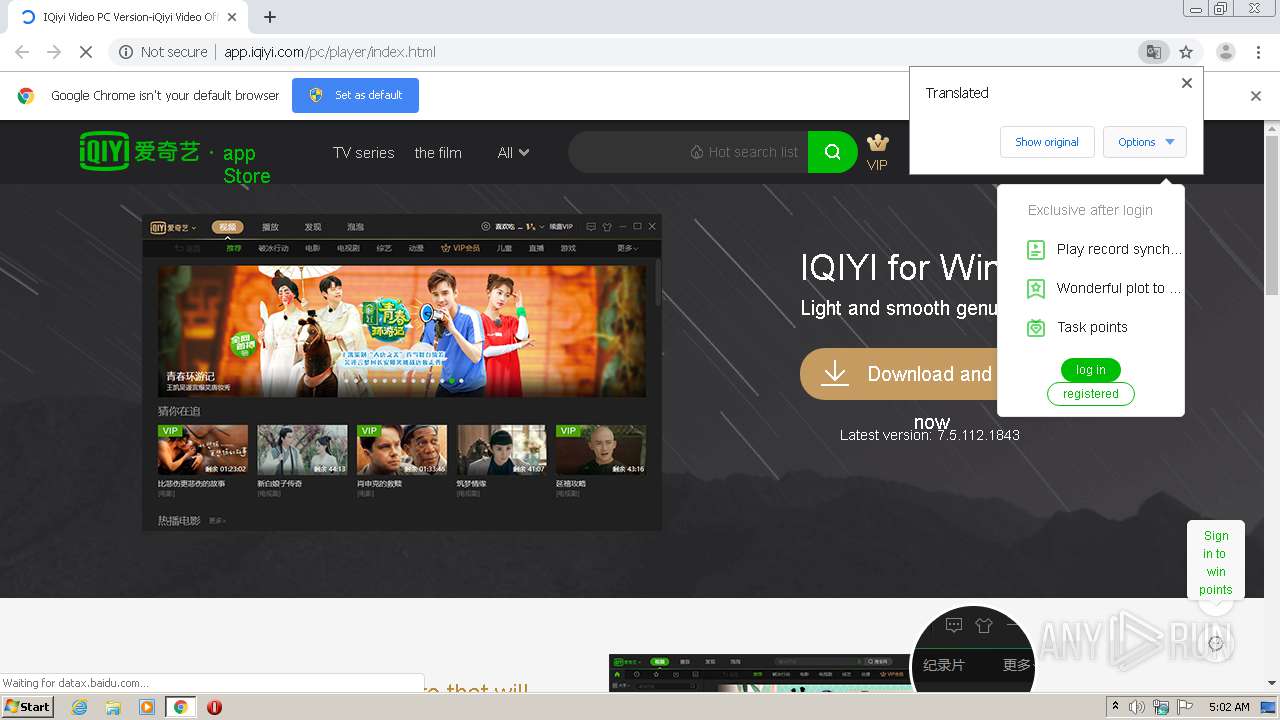Close the Translated popup
The height and width of the screenshot is (720, 1280).
click(1187, 83)
